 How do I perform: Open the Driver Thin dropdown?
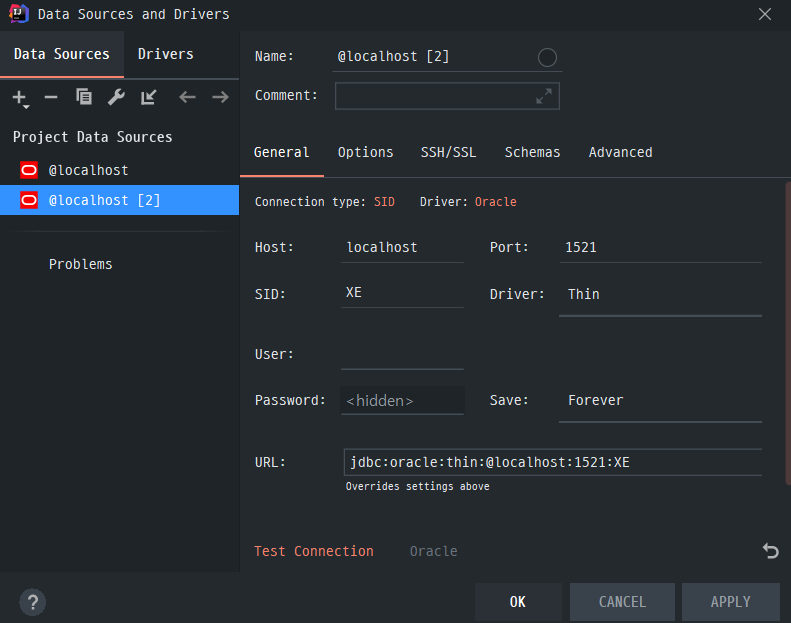coord(660,295)
